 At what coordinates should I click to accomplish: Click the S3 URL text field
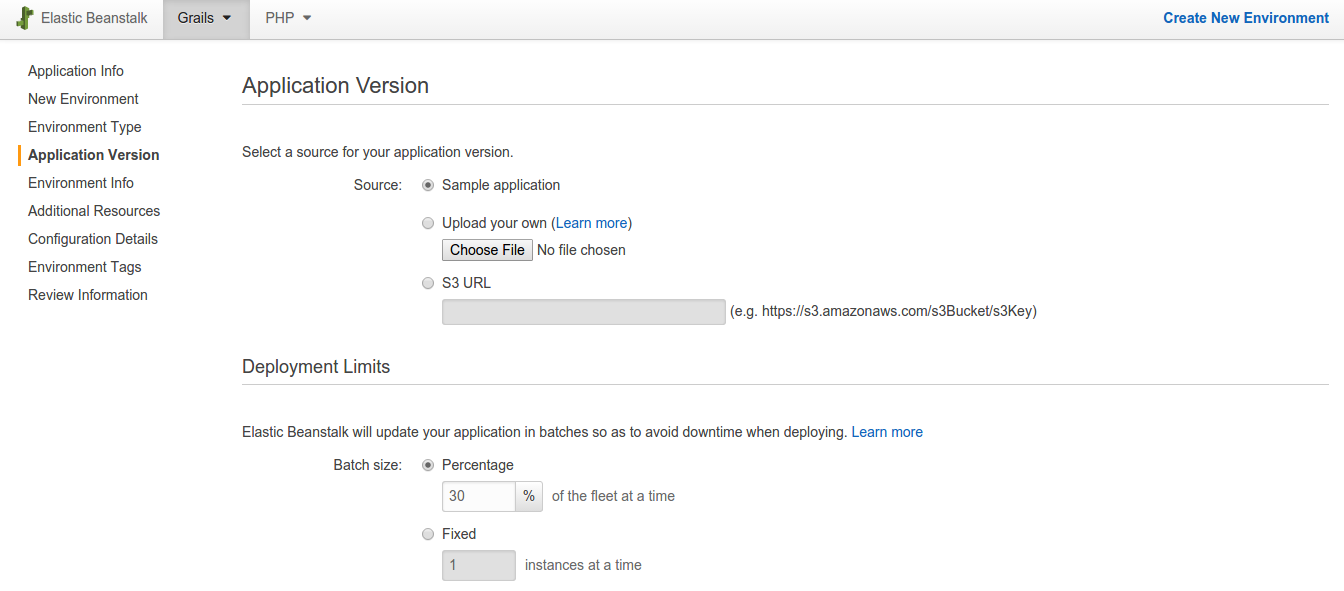coord(584,312)
